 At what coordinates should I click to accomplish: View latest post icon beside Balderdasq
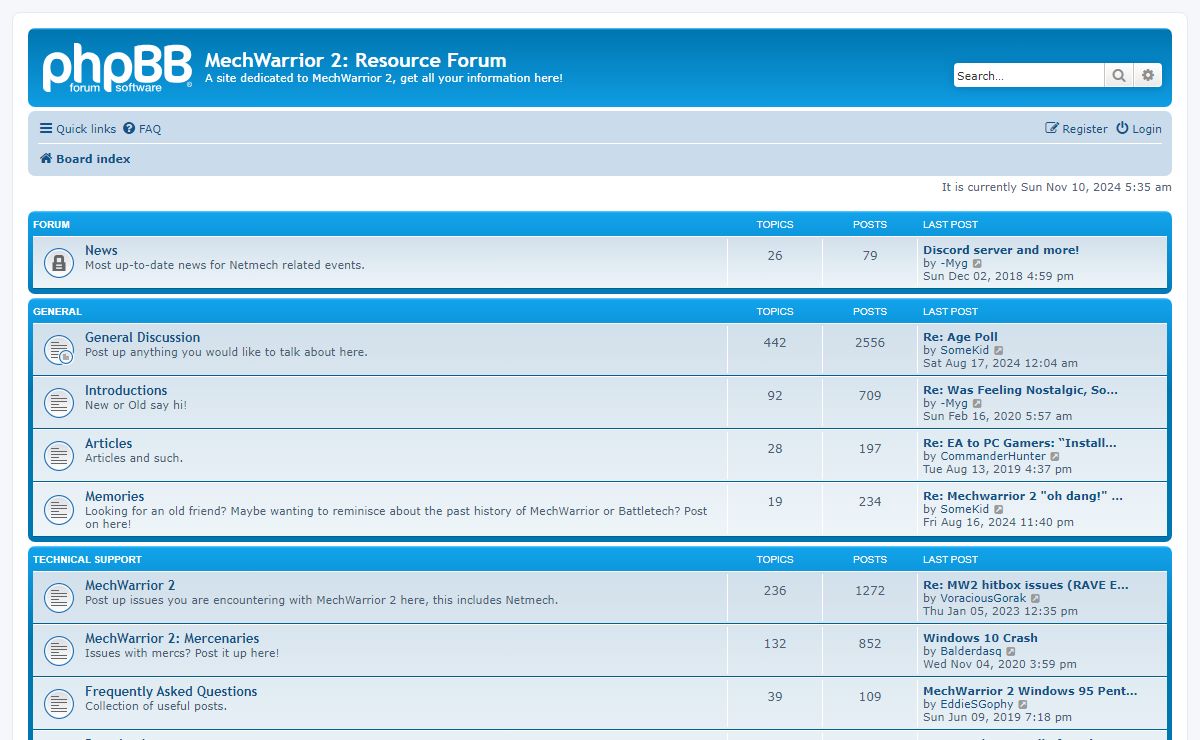click(x=1011, y=652)
